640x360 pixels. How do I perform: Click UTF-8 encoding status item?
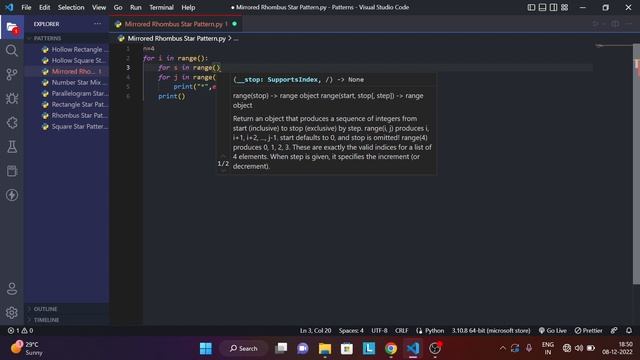[x=379, y=331]
